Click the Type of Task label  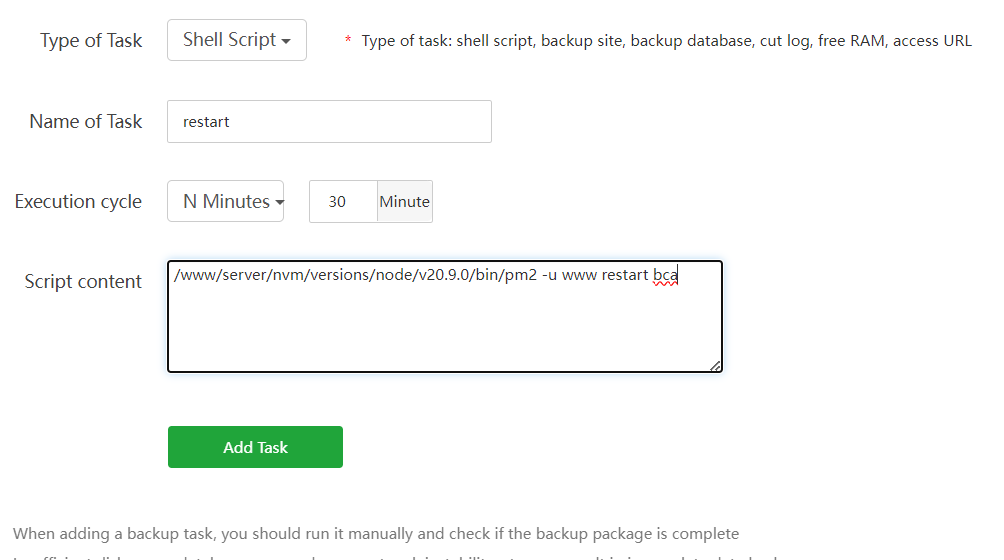pyautogui.click(x=91, y=41)
